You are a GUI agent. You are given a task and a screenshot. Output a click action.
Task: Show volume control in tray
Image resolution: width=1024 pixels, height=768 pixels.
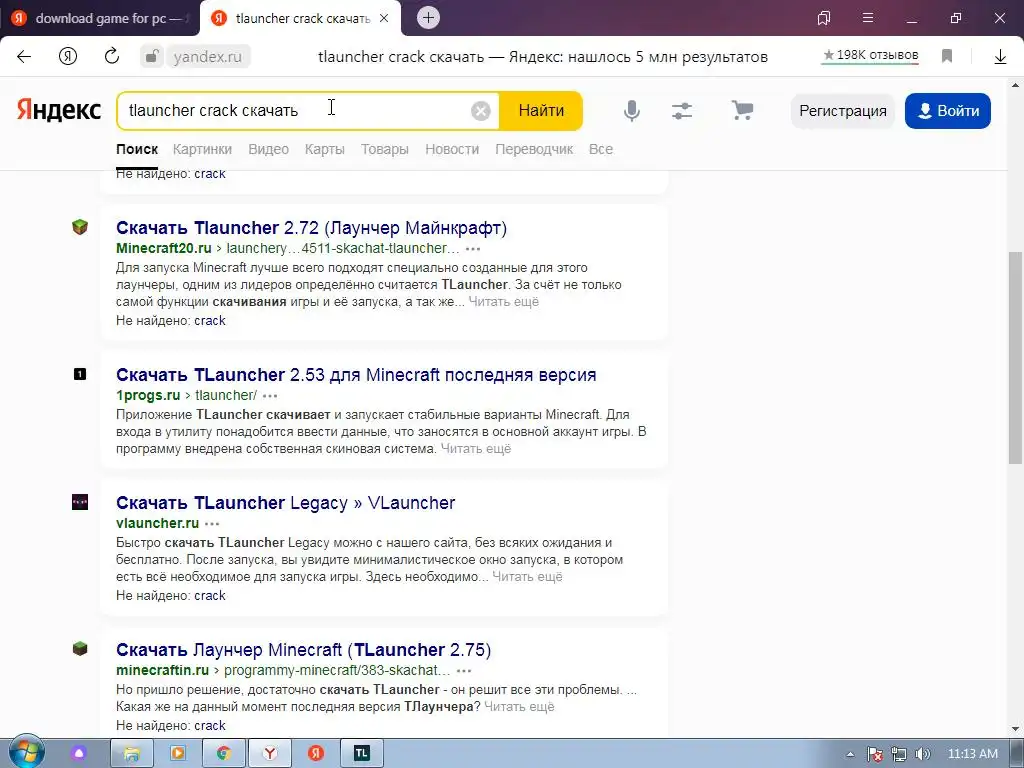pyautogui.click(x=923, y=754)
